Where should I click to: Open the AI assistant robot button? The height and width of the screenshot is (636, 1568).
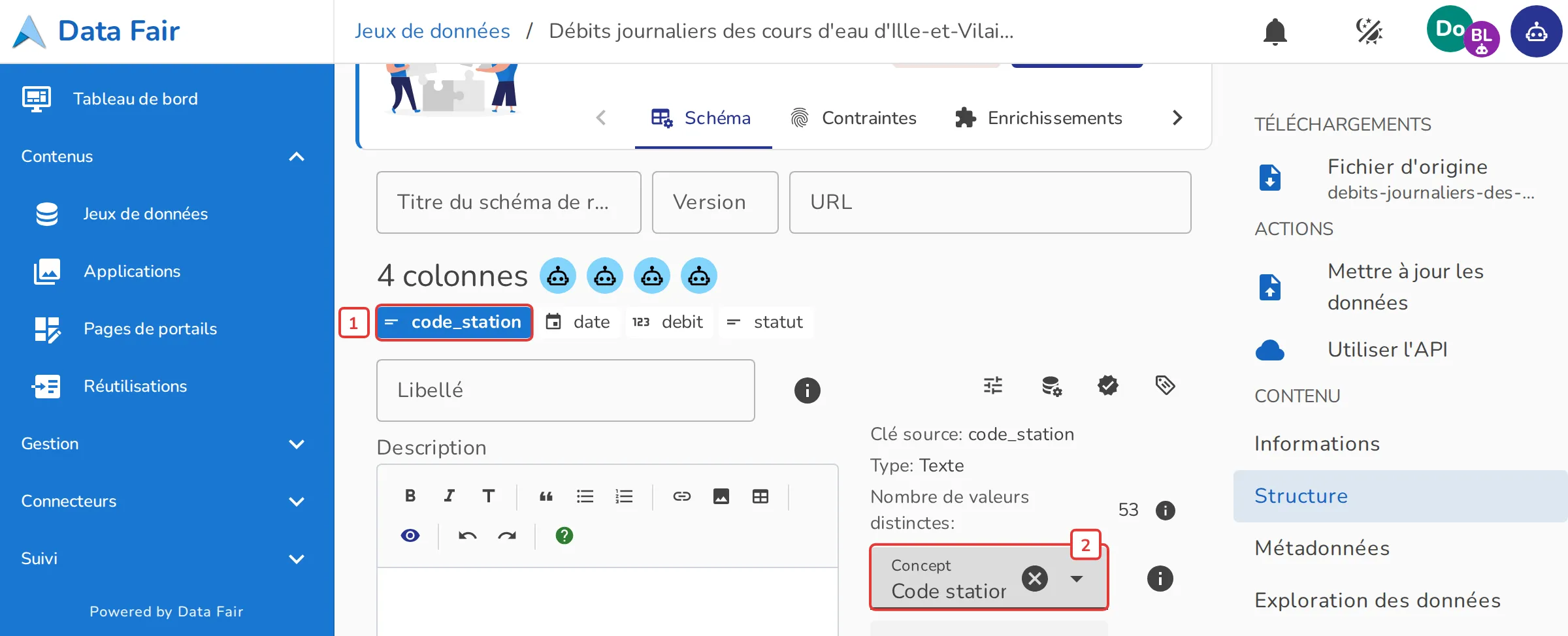tap(1536, 31)
